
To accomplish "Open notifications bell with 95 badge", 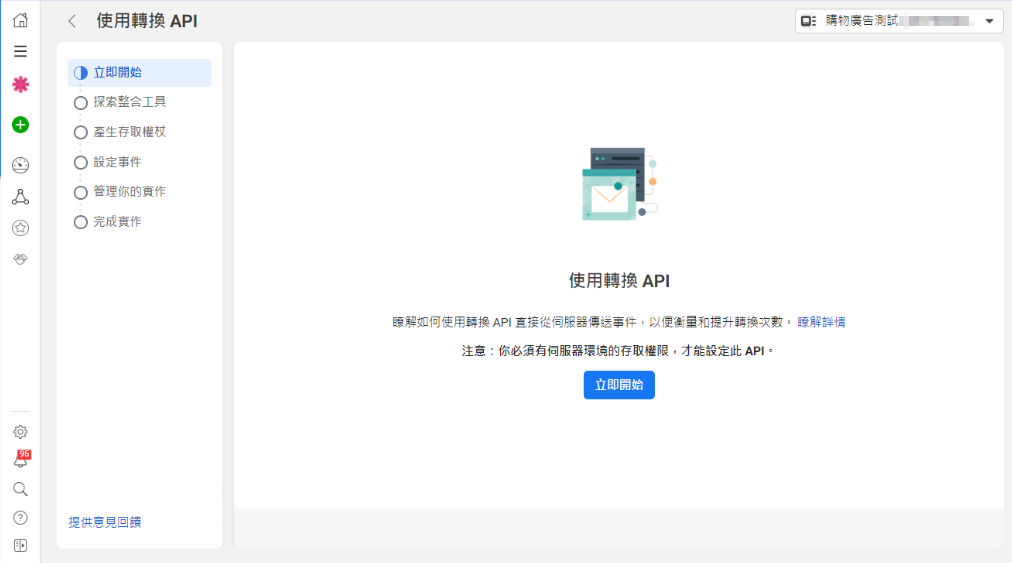I will click(x=20, y=461).
